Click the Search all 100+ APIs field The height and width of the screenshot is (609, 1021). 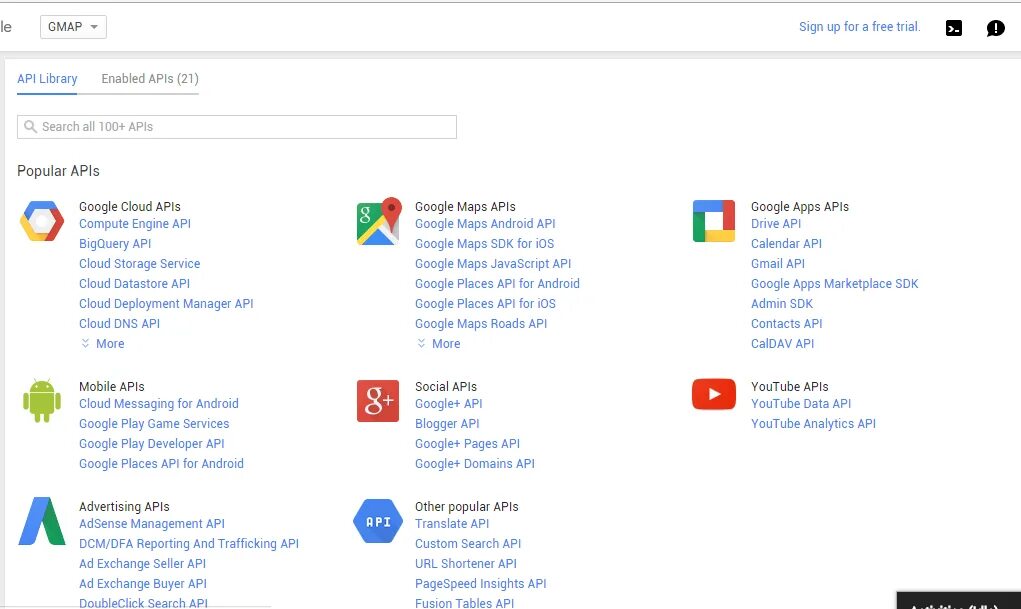pyautogui.click(x=237, y=127)
